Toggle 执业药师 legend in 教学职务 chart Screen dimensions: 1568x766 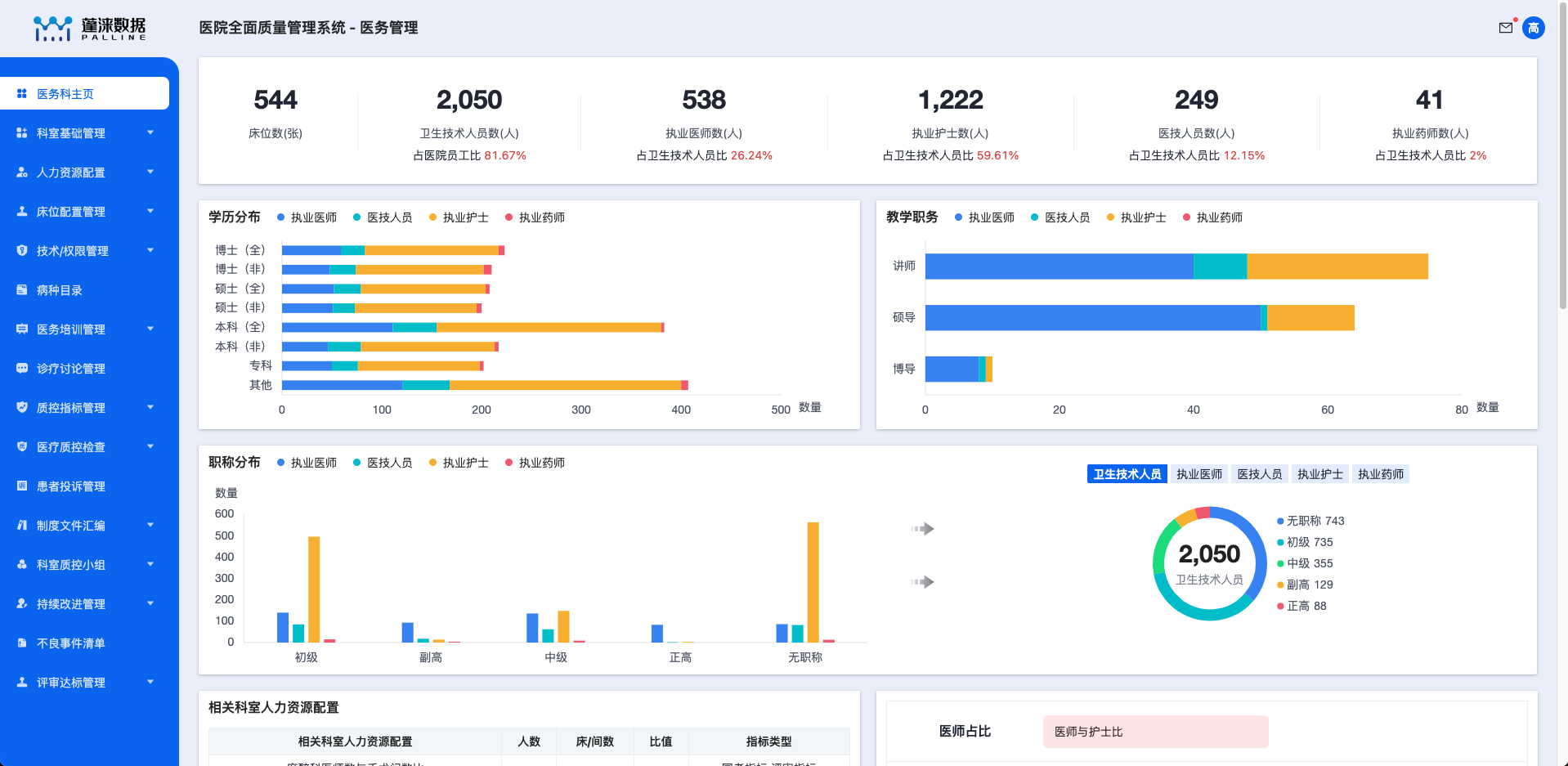point(1212,217)
